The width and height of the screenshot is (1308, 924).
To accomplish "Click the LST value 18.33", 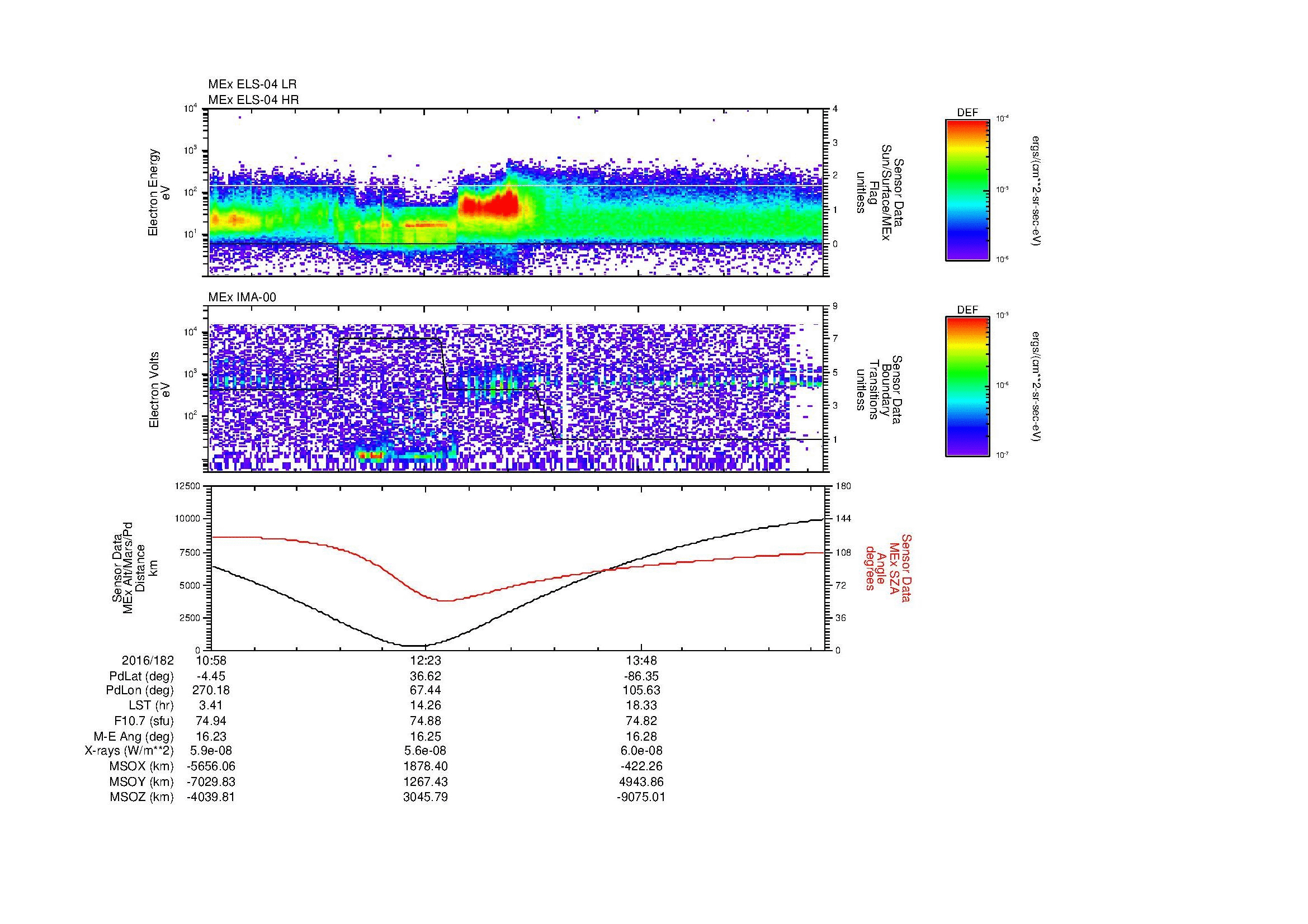I will 641,706.
